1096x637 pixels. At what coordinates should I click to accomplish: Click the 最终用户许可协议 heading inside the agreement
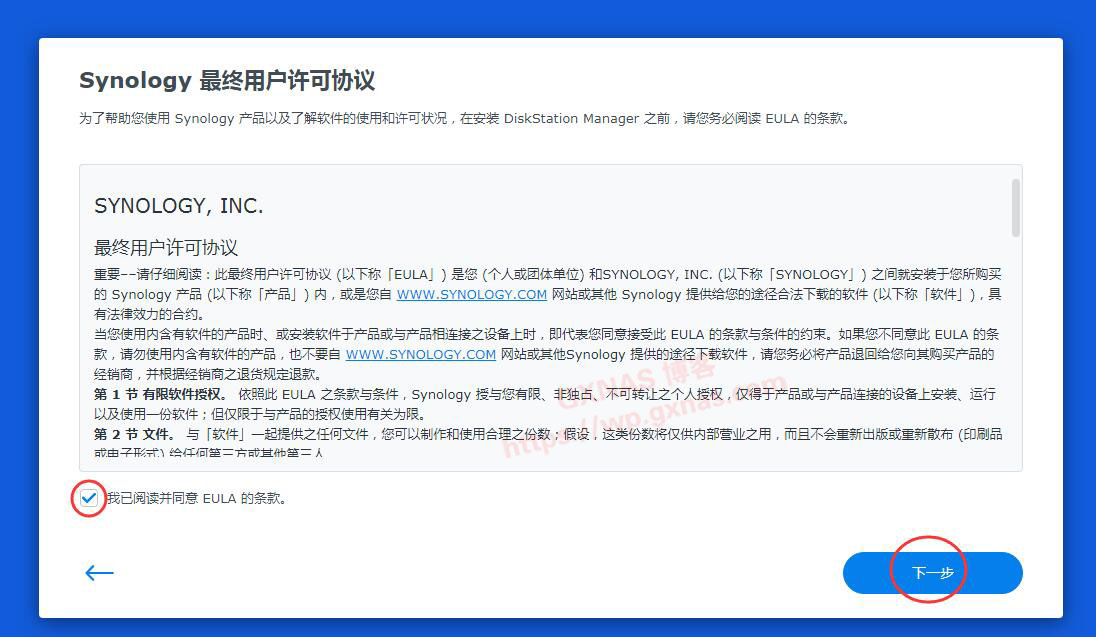click(166, 247)
